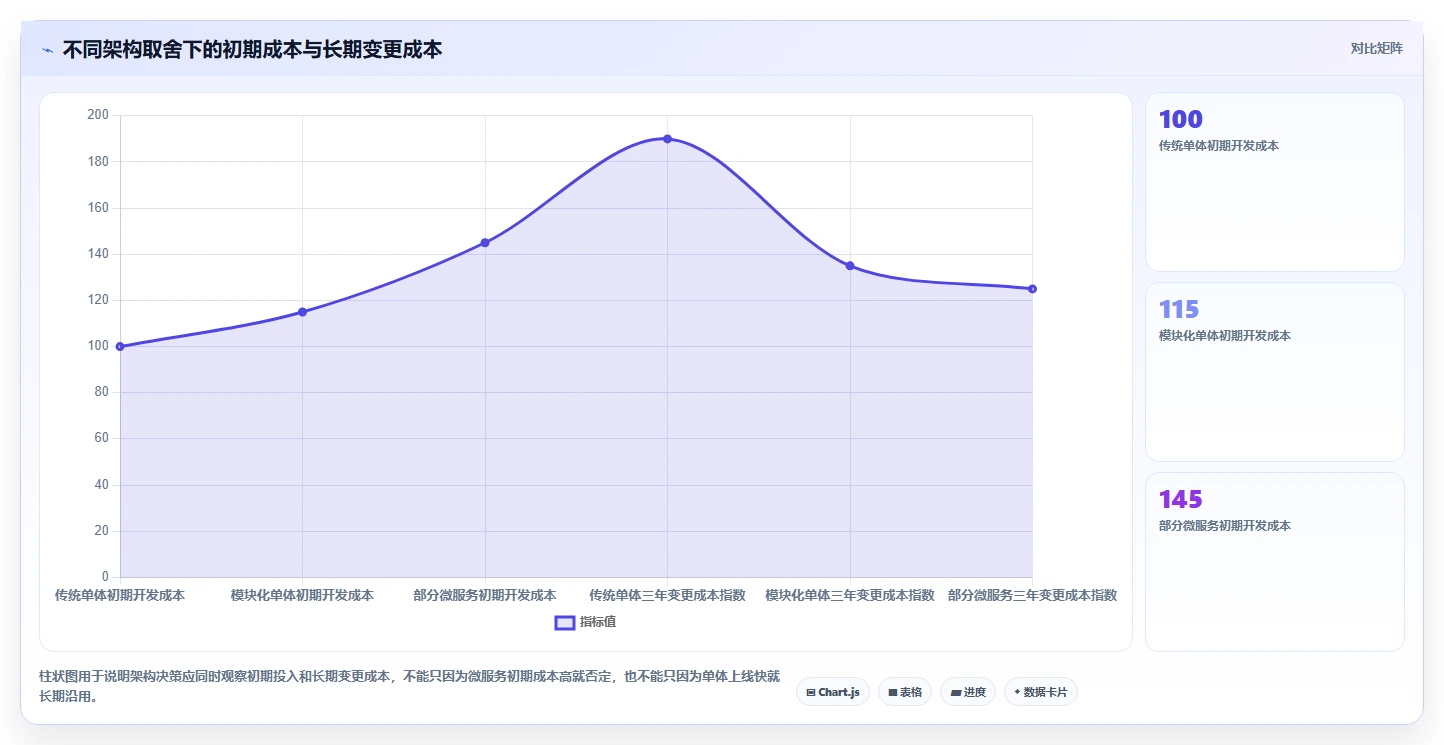Viewport: 1444px width, 745px height.
Task: Select the 数据卡片 tag chip
Action: (1041, 692)
